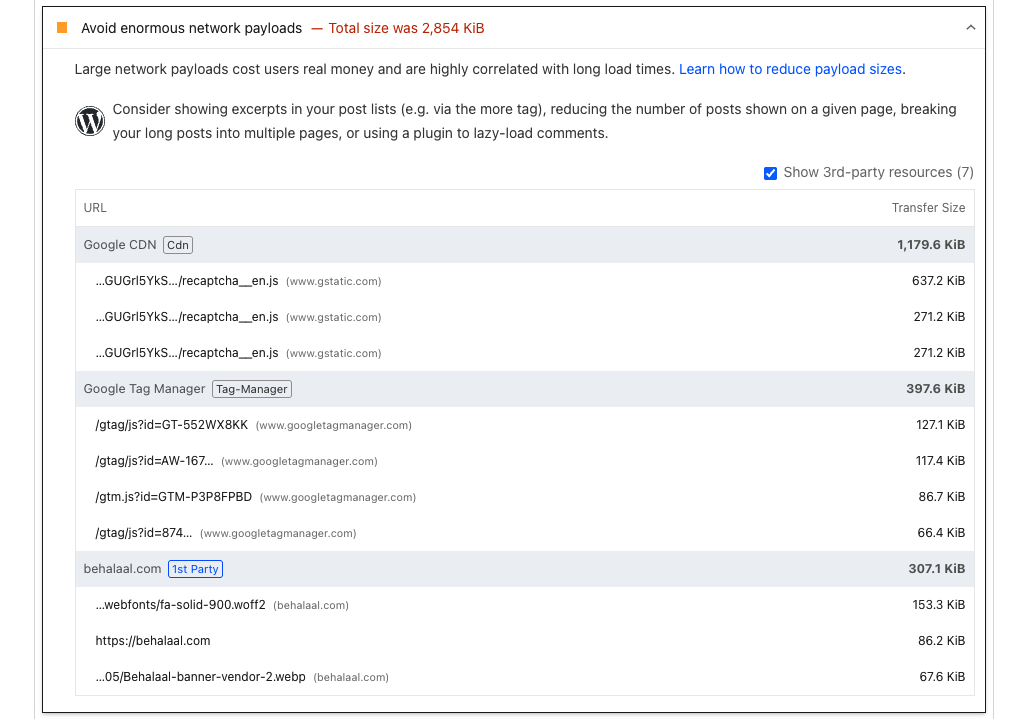Click the 1,179.6 KiB Google CDN total

click(931, 245)
